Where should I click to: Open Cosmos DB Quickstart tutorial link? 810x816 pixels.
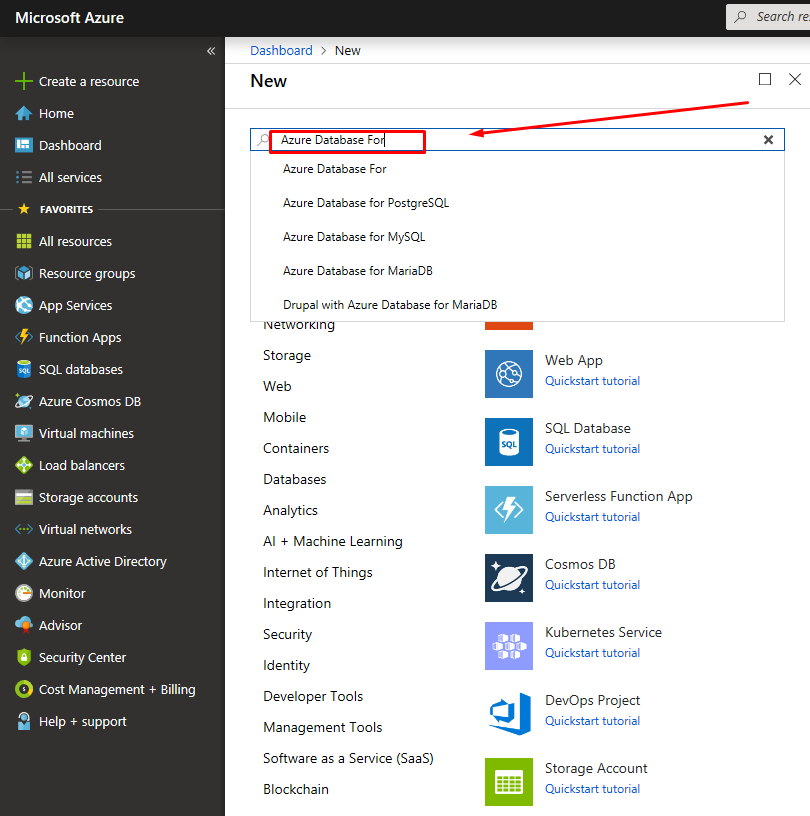pyautogui.click(x=592, y=585)
